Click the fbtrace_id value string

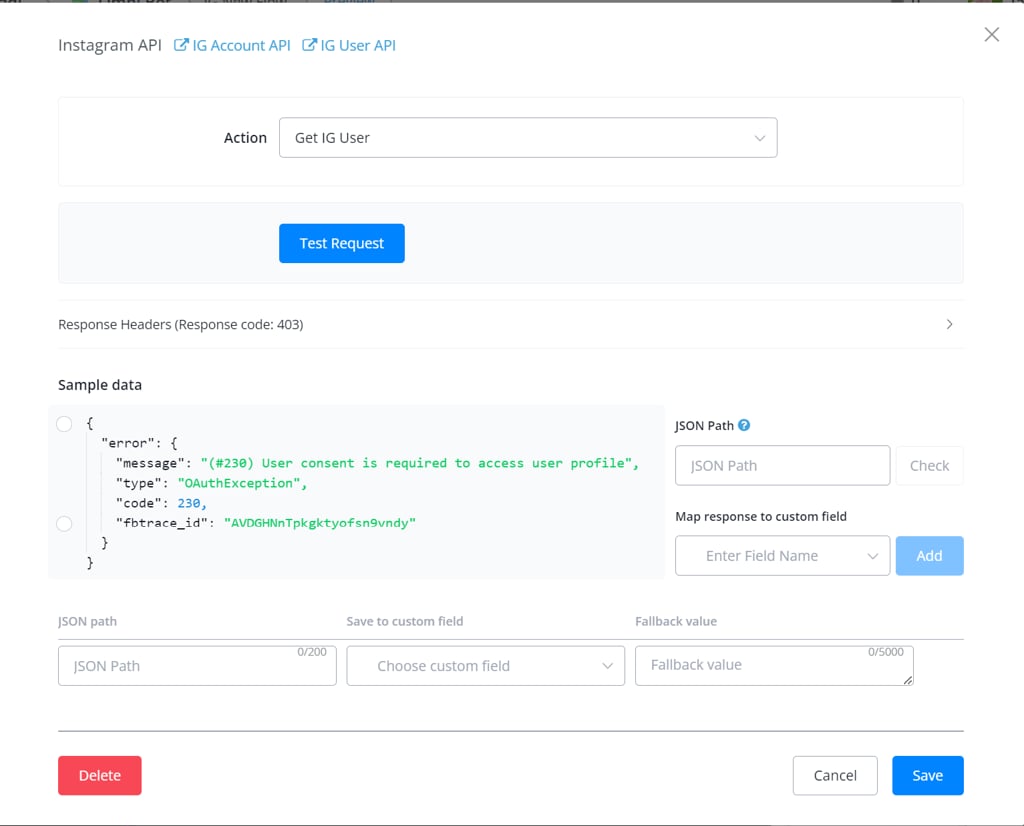click(x=320, y=523)
